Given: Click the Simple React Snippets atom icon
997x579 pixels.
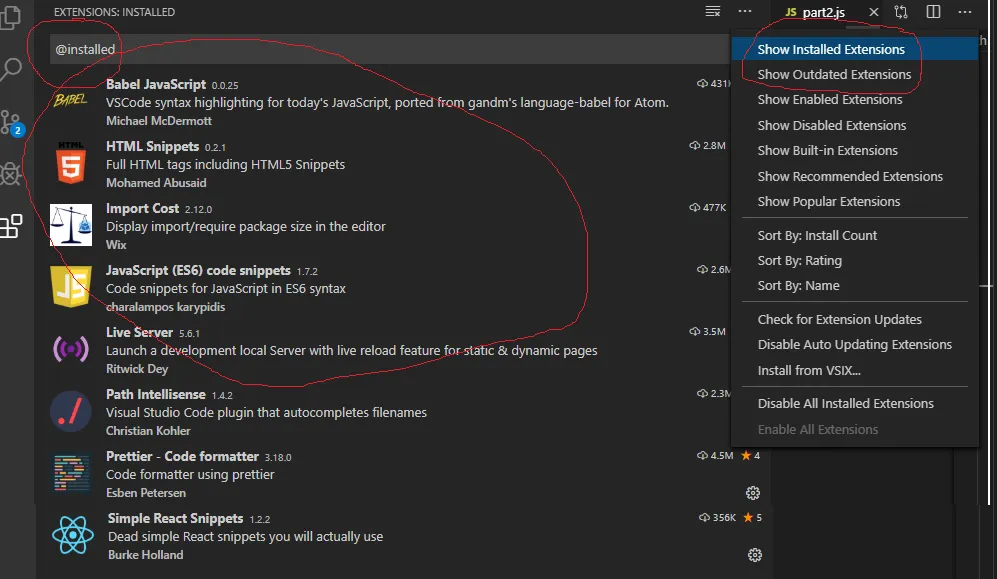Looking at the screenshot, I should [x=72, y=535].
